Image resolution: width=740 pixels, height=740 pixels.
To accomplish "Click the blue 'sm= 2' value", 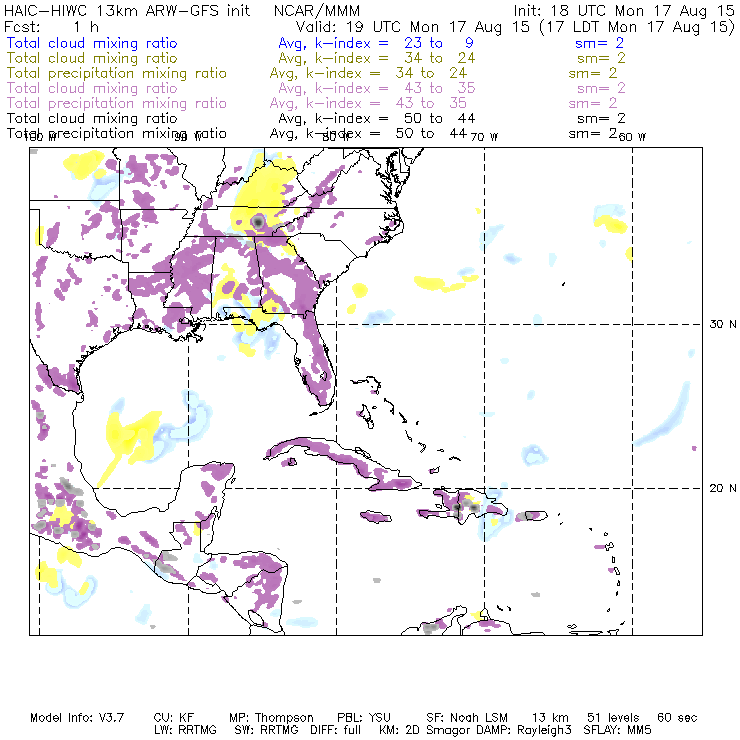I will (x=599, y=43).
